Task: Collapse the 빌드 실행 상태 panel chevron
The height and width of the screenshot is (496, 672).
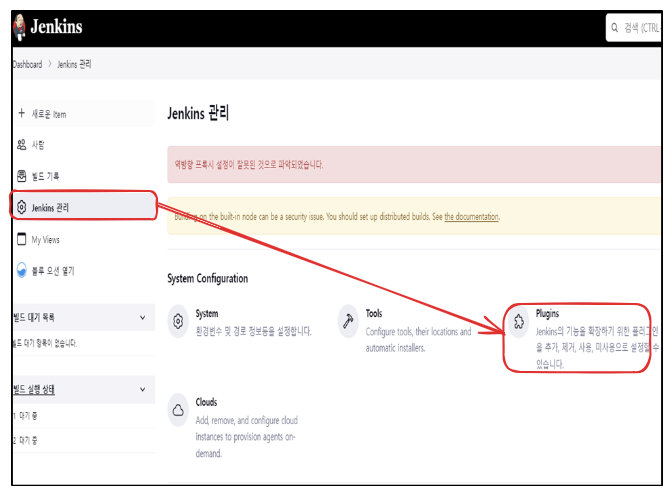Action: [142, 390]
